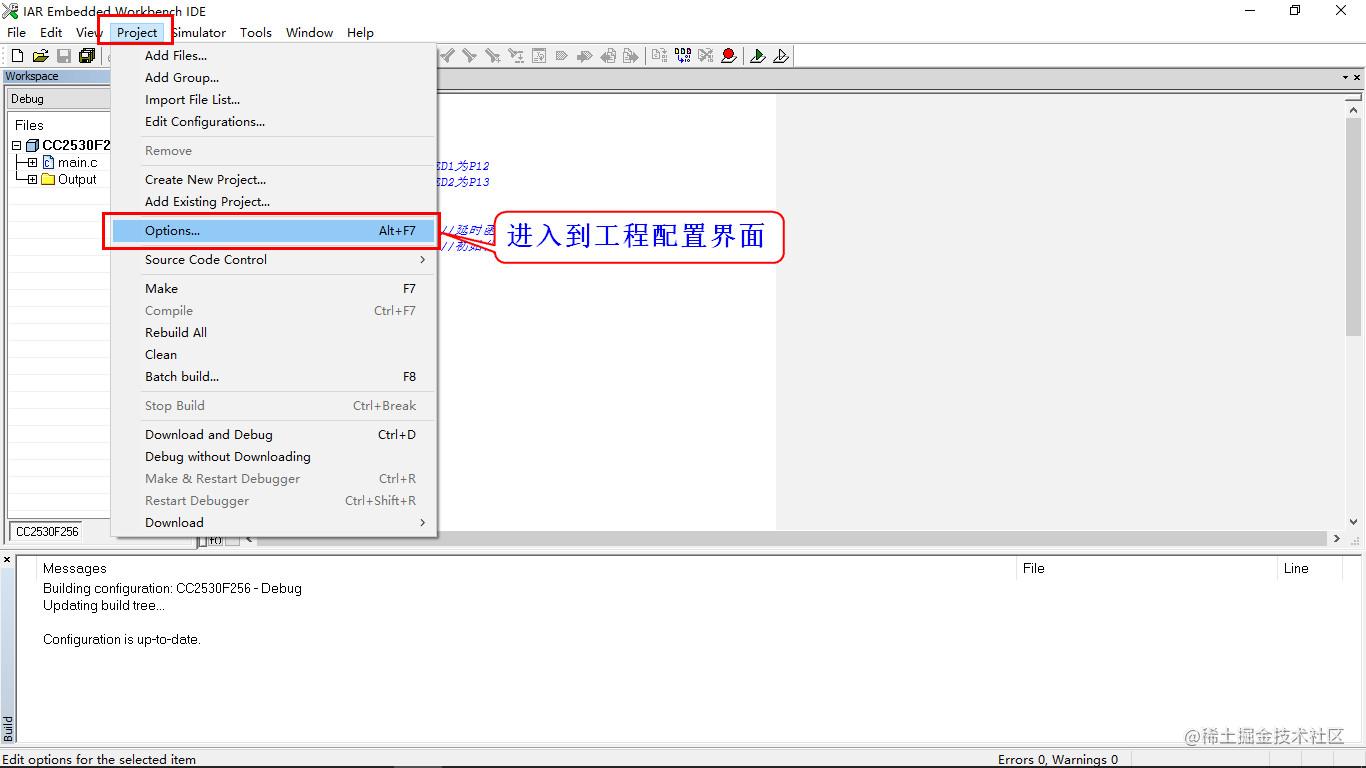Choose Batch build... menu item
Viewport: 1366px width, 768px height.
(x=274, y=376)
